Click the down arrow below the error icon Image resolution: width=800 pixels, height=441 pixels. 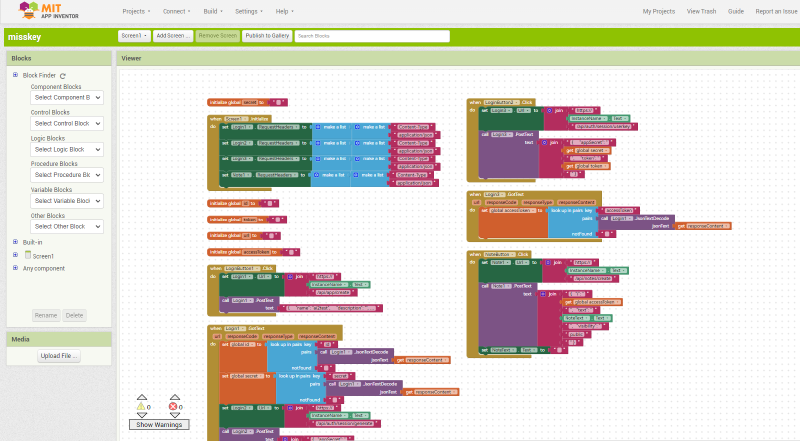pos(174,416)
